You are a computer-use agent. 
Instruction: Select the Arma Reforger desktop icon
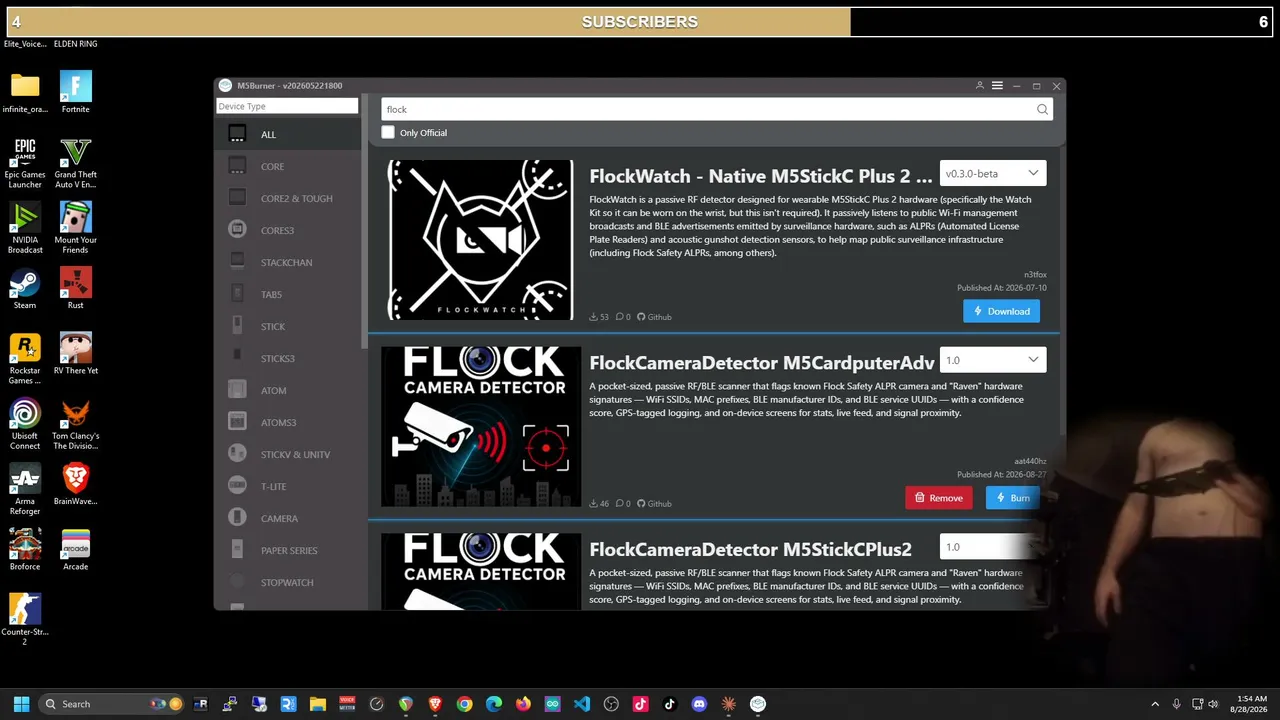pyautogui.click(x=25, y=489)
